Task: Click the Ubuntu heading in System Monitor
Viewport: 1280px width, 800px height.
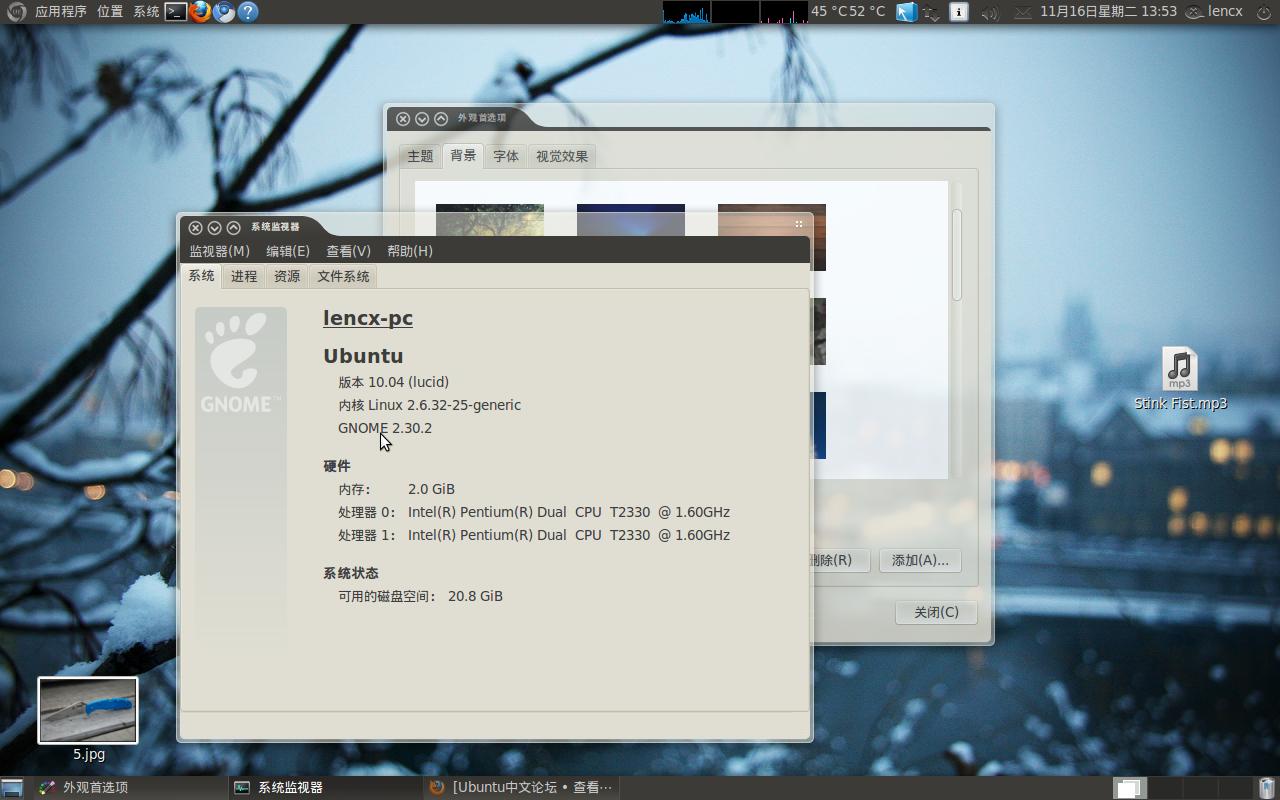Action: [x=363, y=356]
